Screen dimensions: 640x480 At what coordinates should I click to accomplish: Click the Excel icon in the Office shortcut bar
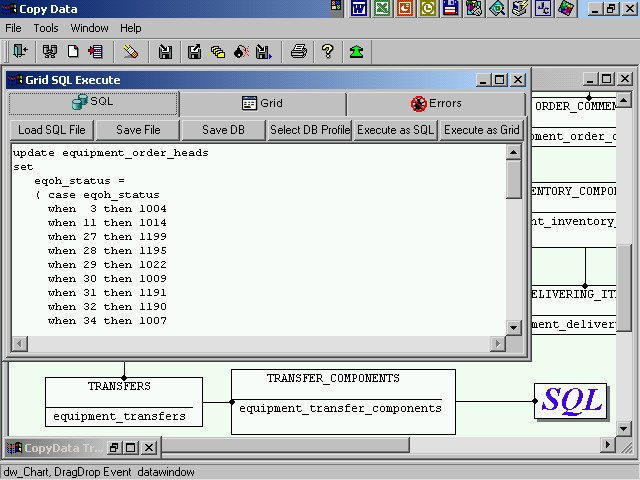pos(382,9)
